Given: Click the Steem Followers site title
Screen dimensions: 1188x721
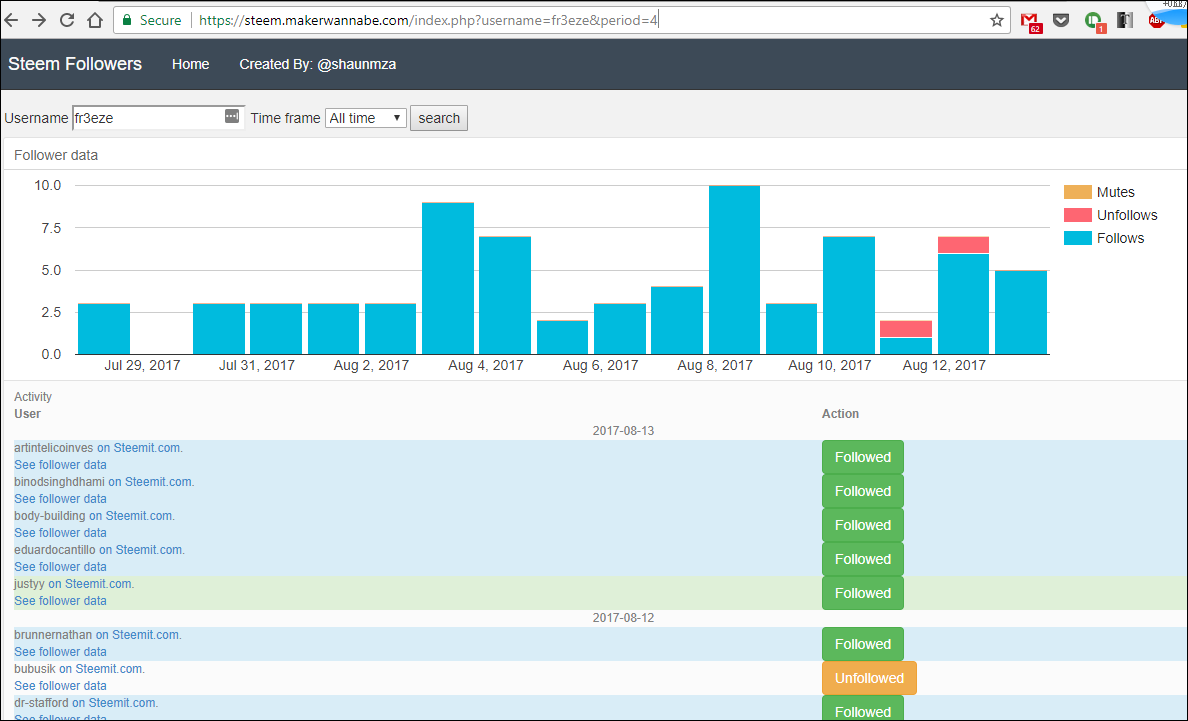Looking at the screenshot, I should [75, 64].
